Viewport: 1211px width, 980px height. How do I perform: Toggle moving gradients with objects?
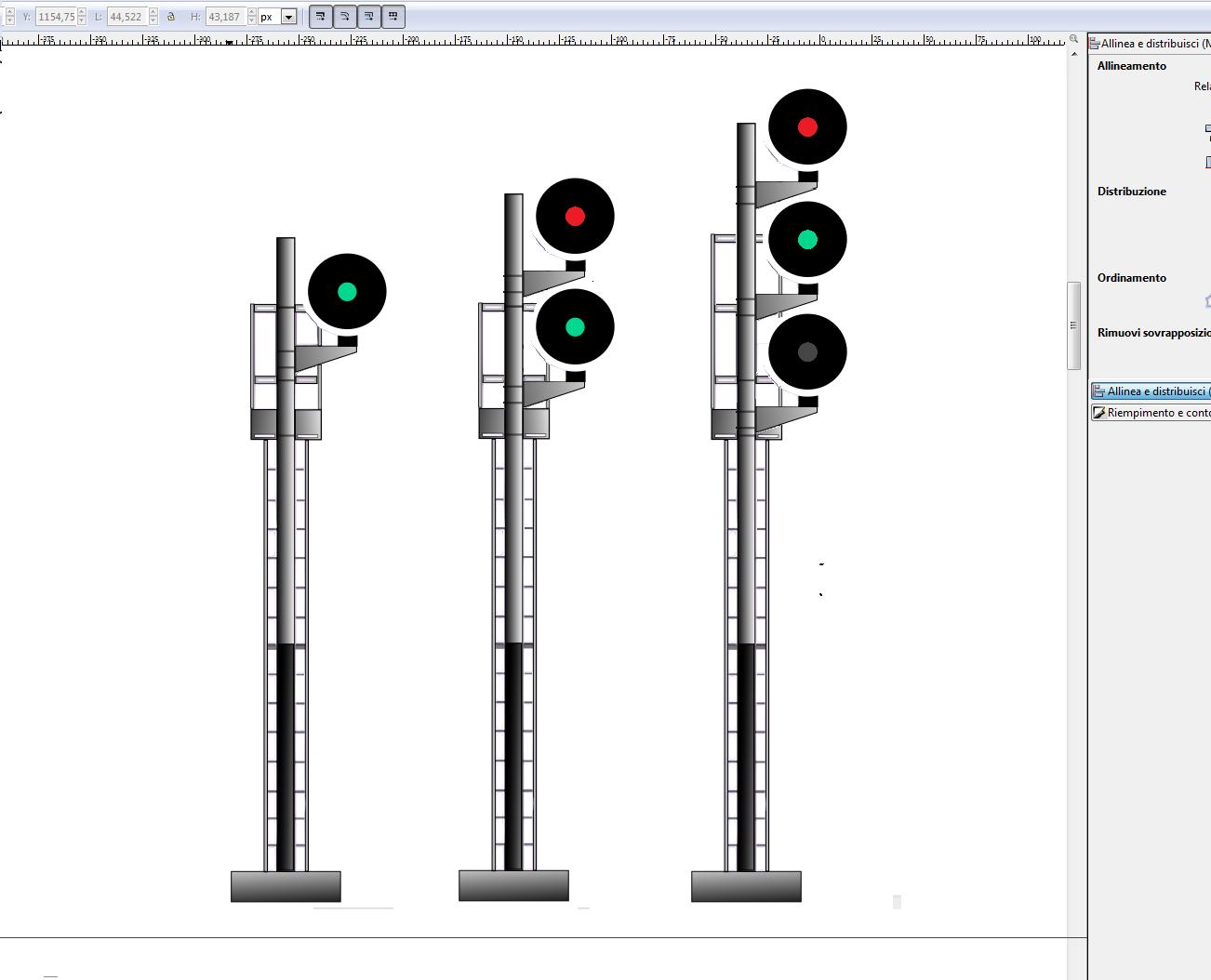pos(369,17)
